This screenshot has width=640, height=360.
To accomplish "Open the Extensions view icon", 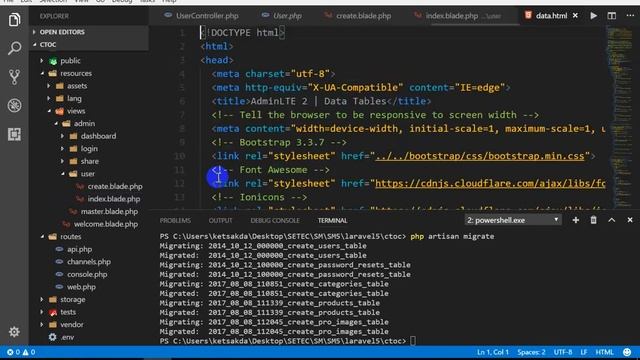I will [x=14, y=134].
